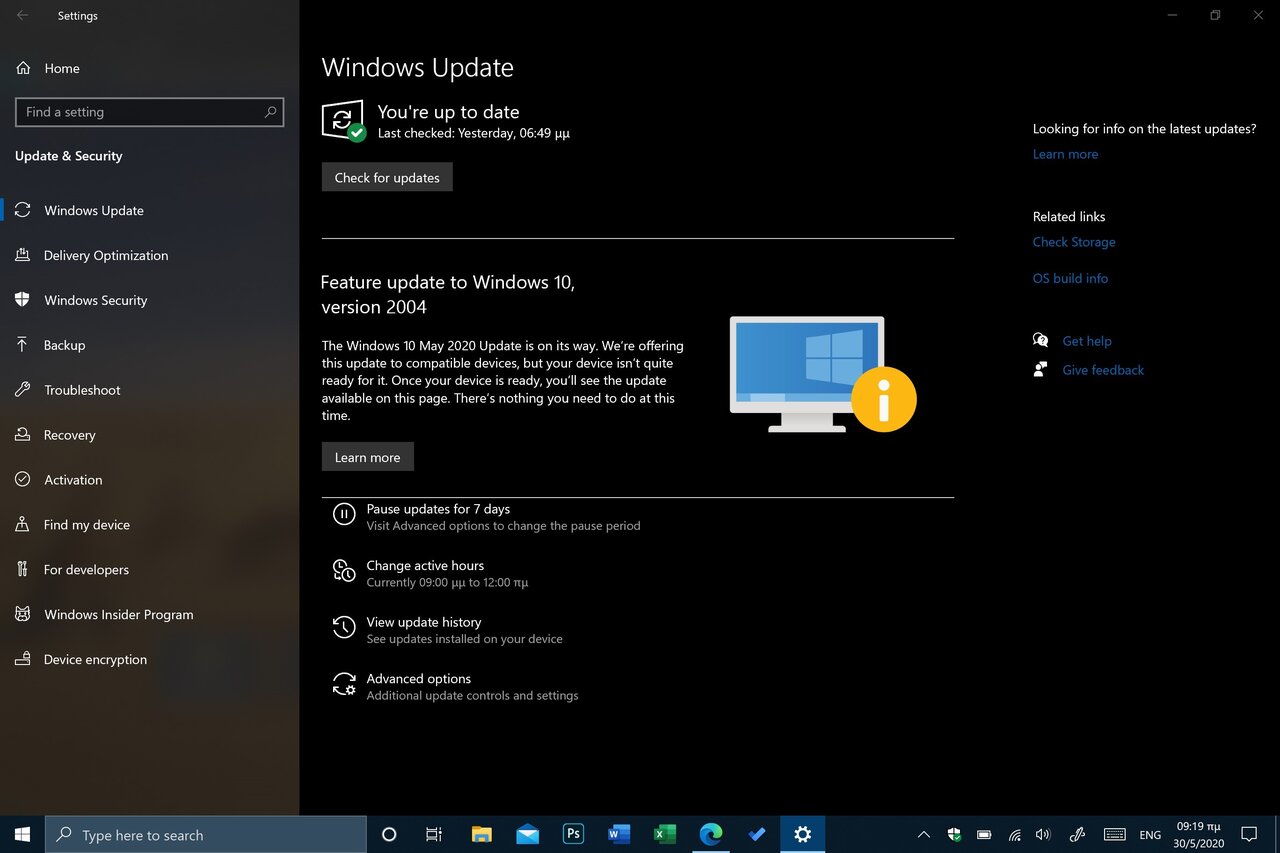Go back with the Settings back arrow

click(x=22, y=16)
